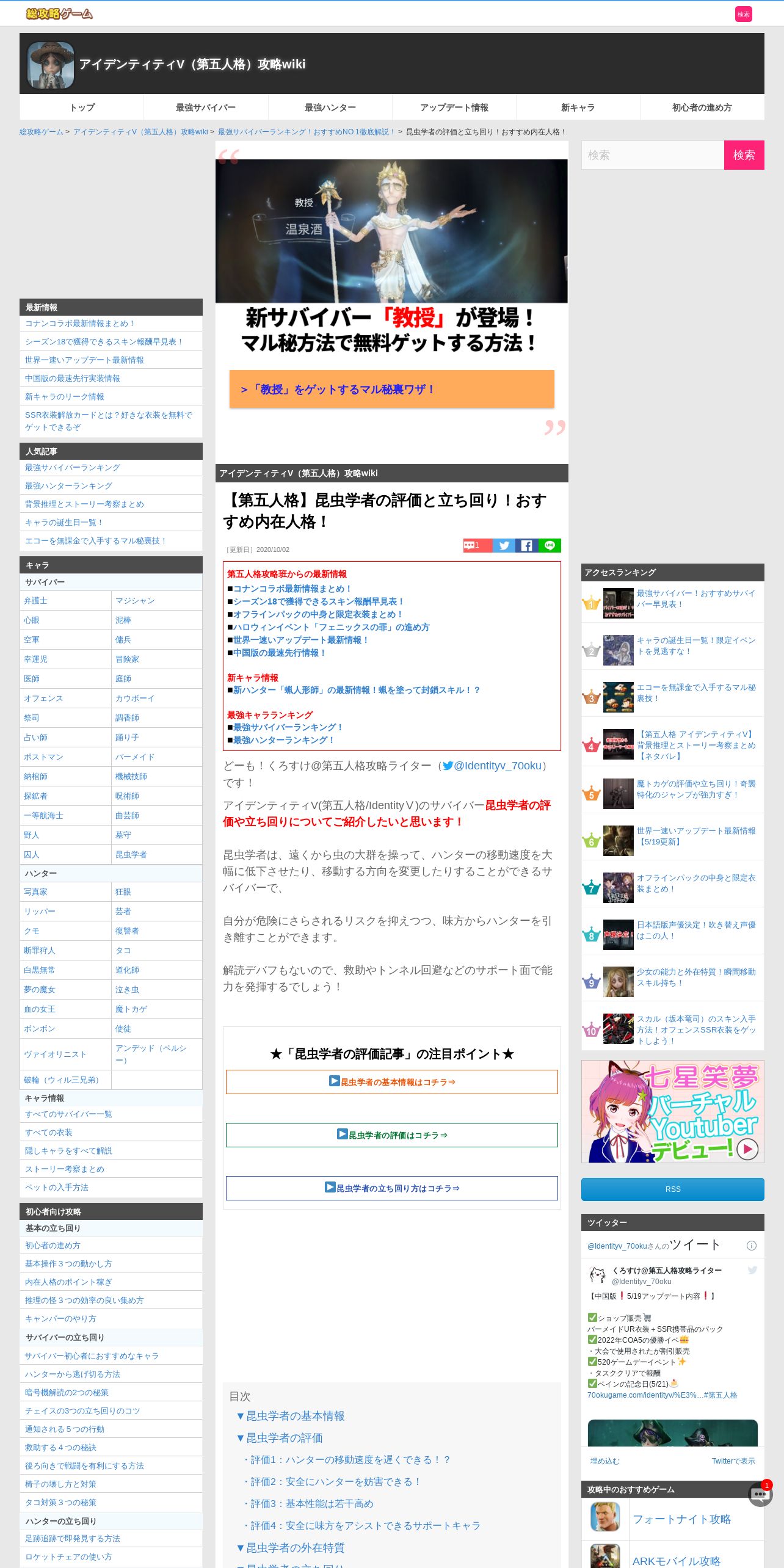Click Twitterで表示 link
Viewport: 784px width, 1568px height.
pyautogui.click(x=733, y=1461)
